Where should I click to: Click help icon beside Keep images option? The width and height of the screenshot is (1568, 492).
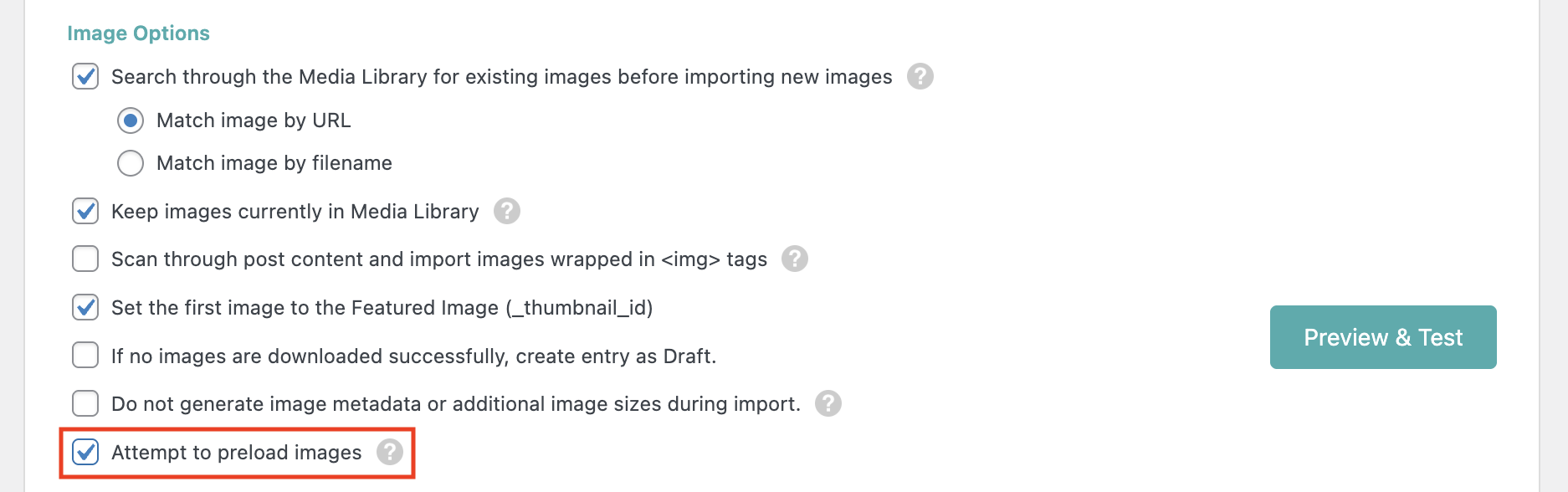(x=506, y=211)
